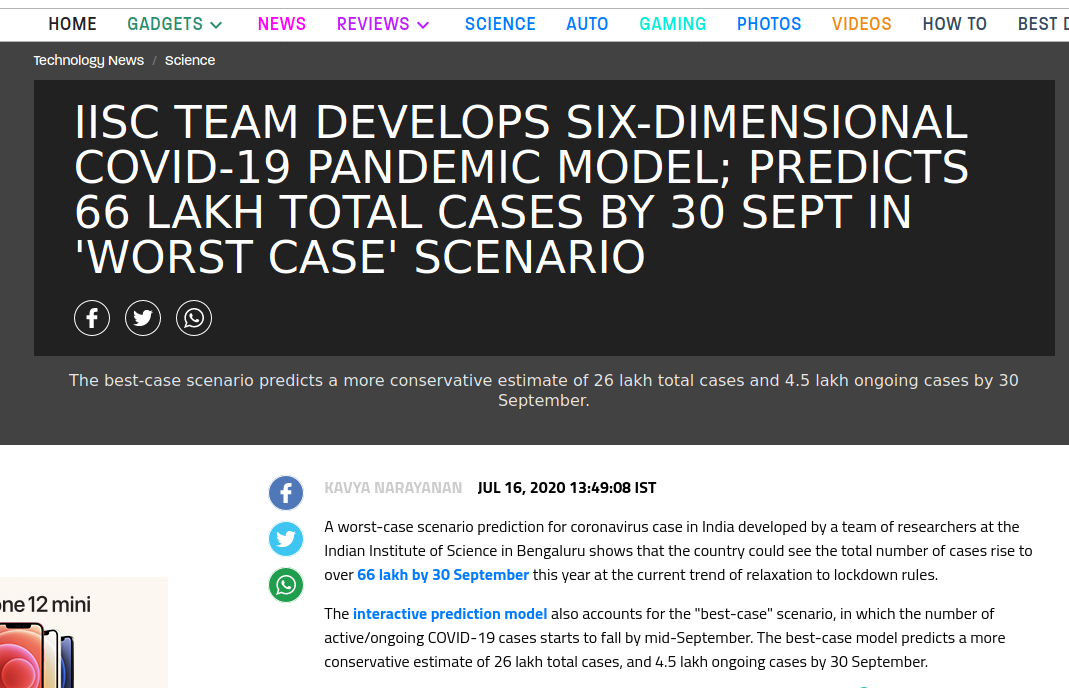The image size is (1069, 688).
Task: Share article on Facebook from headline banner
Action: (x=92, y=319)
